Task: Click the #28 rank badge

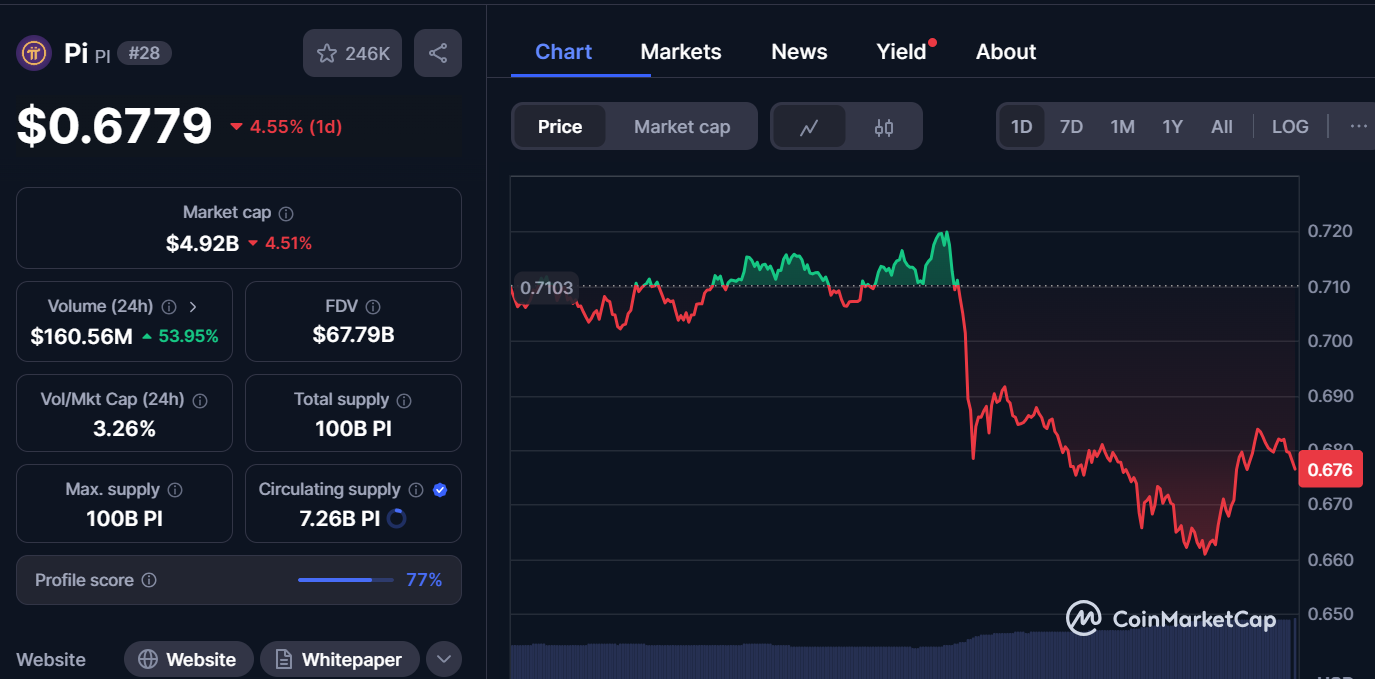Action: pyautogui.click(x=145, y=53)
